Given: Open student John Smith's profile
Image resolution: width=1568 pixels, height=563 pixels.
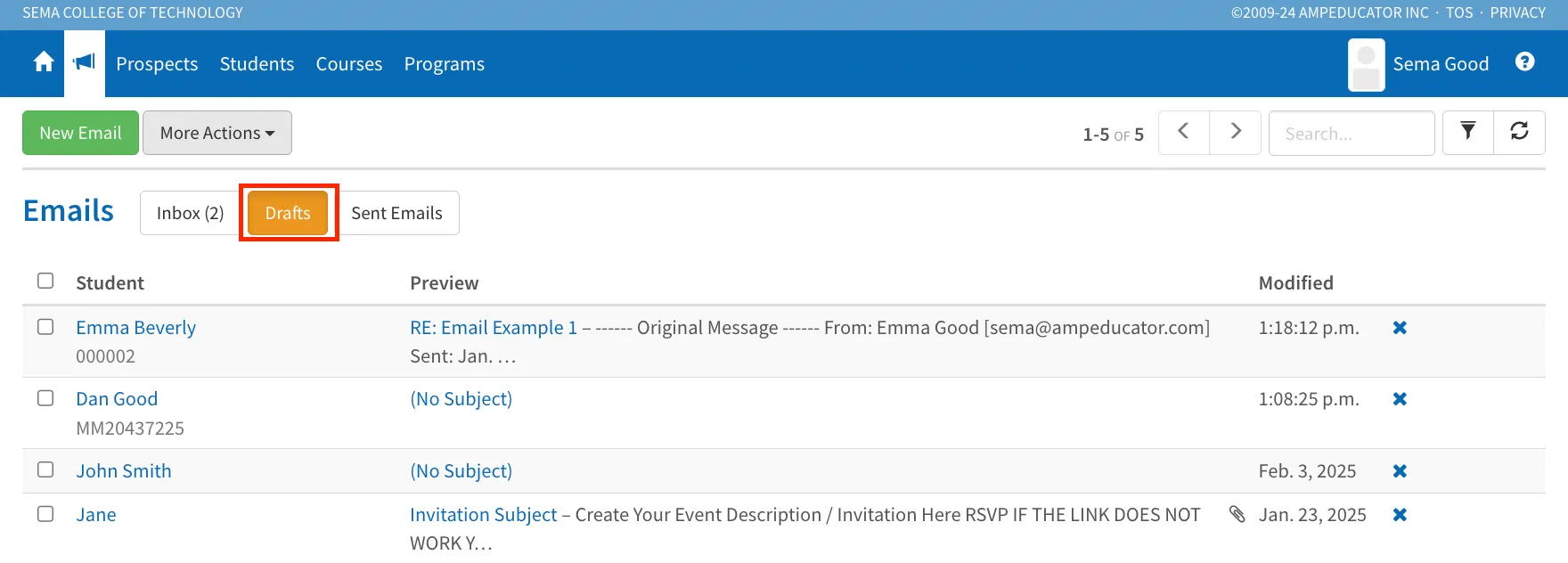Looking at the screenshot, I should (x=124, y=471).
